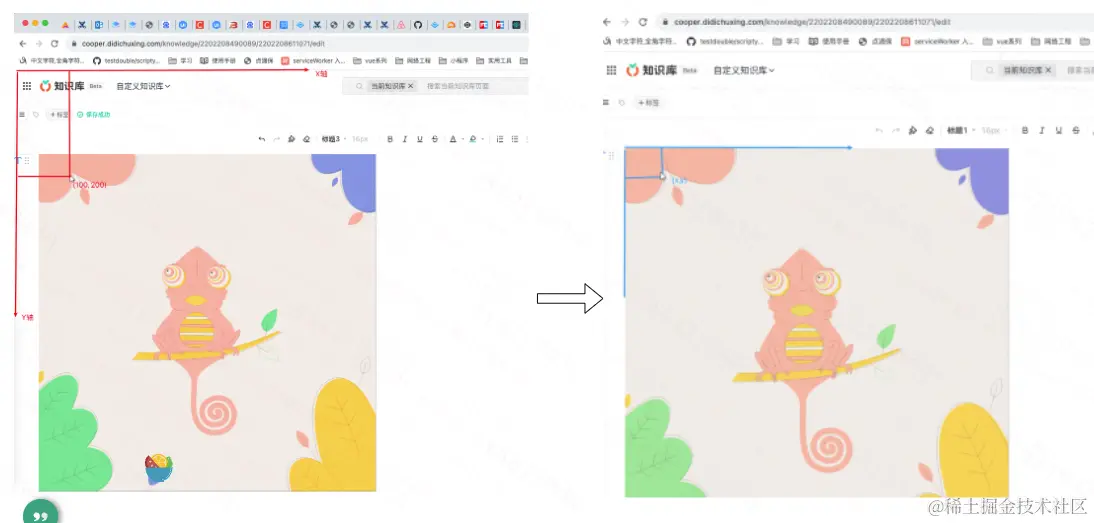Open the serviceWorker bookmark in the right browser

click(x=937, y=41)
